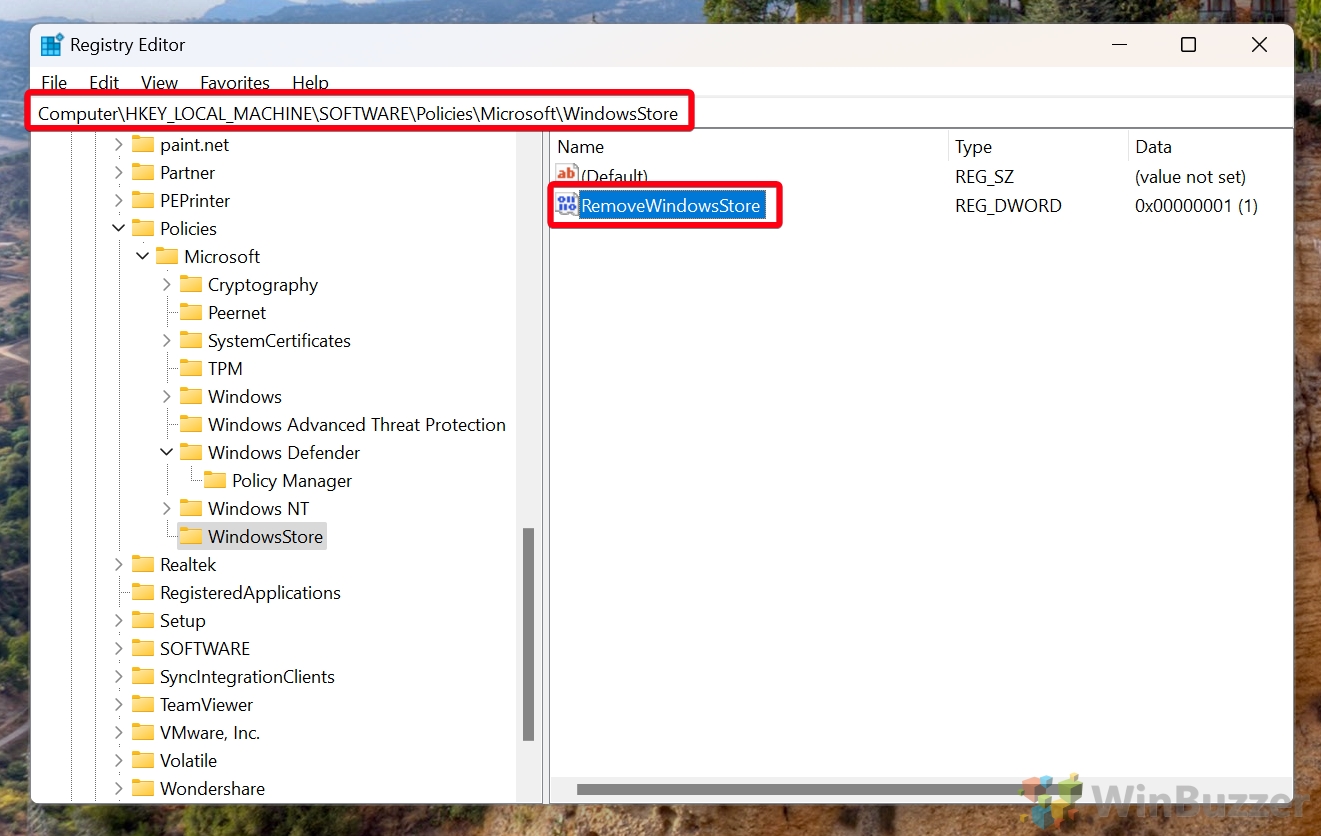Collapse the Microsoft key
This screenshot has width=1321, height=836.
click(x=143, y=257)
